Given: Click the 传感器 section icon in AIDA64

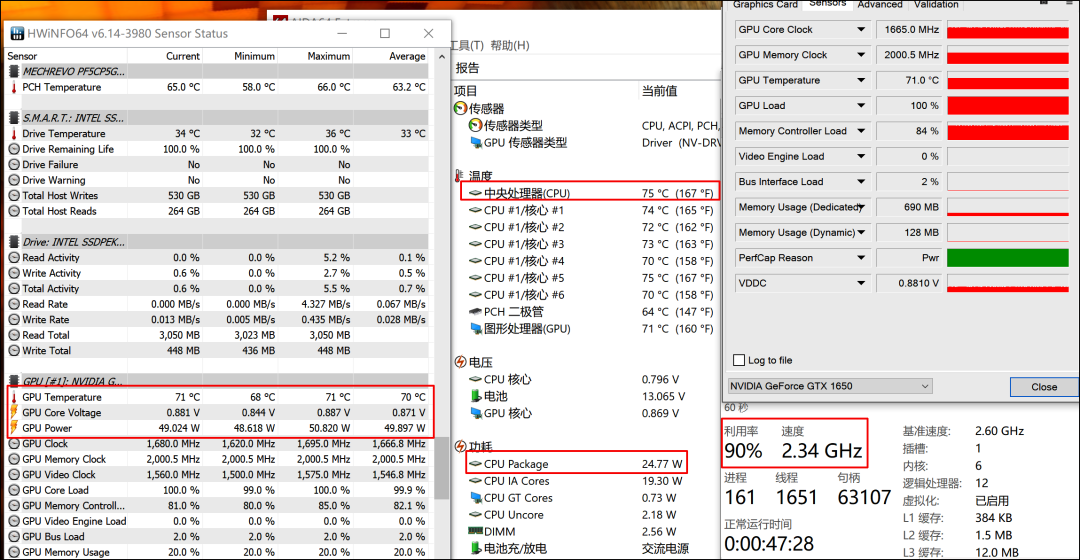Looking at the screenshot, I should [461, 108].
